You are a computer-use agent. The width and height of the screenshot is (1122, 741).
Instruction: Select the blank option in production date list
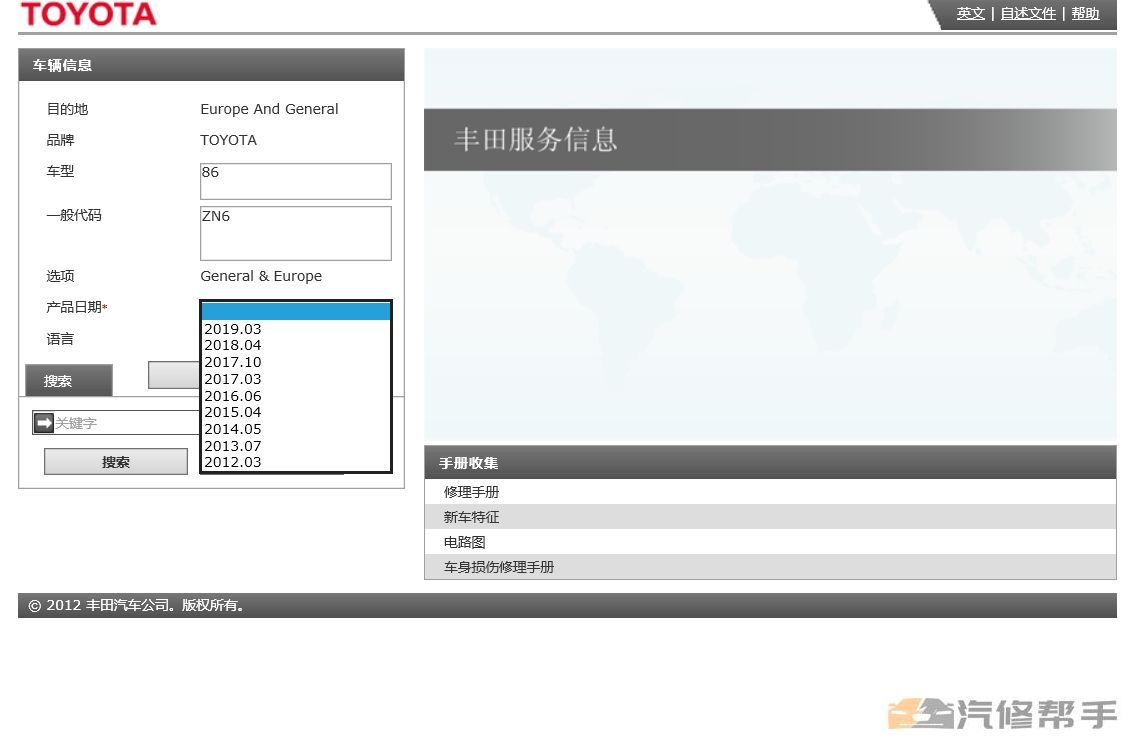[x=296, y=311]
